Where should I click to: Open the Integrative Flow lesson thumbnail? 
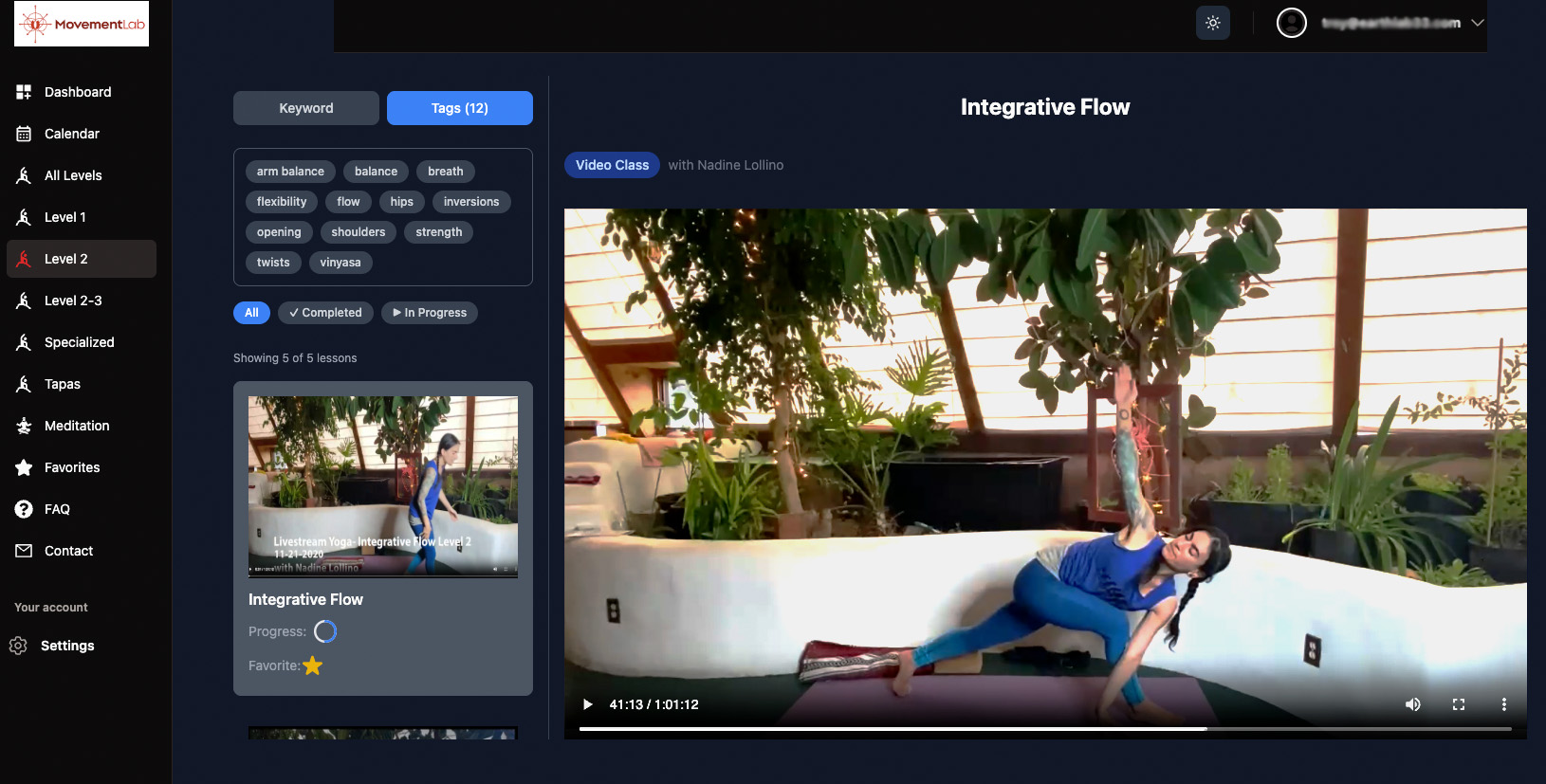click(x=382, y=486)
